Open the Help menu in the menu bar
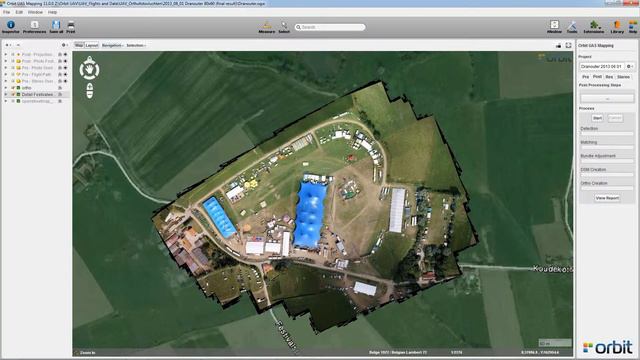Screen dimensions: 640x360 [52, 12]
